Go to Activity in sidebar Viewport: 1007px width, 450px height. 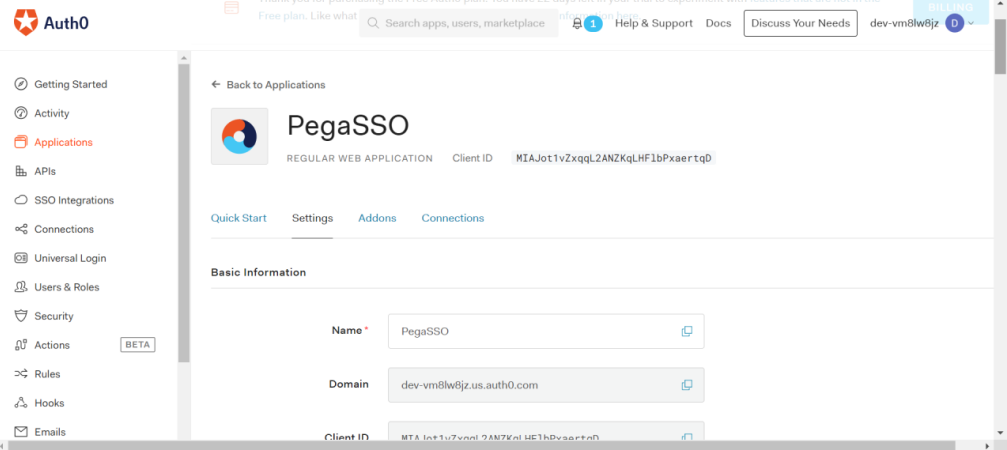(51, 113)
